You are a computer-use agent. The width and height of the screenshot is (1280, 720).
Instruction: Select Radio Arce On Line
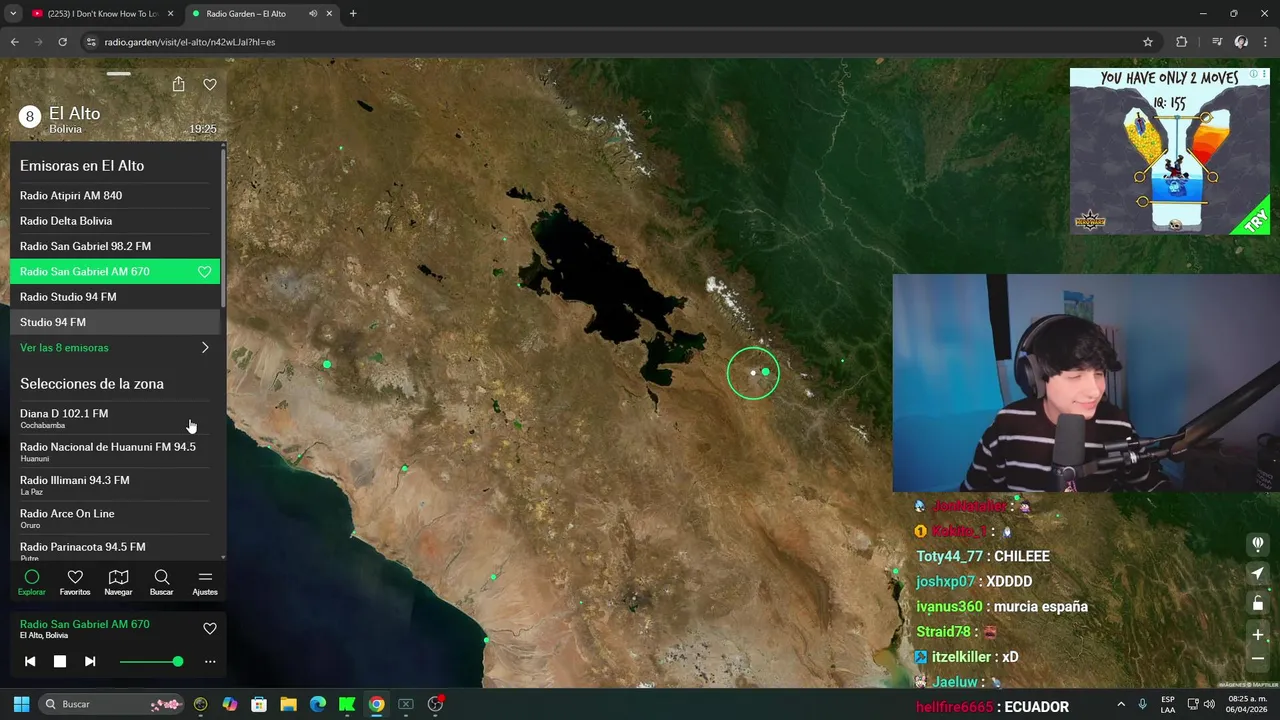(115, 518)
